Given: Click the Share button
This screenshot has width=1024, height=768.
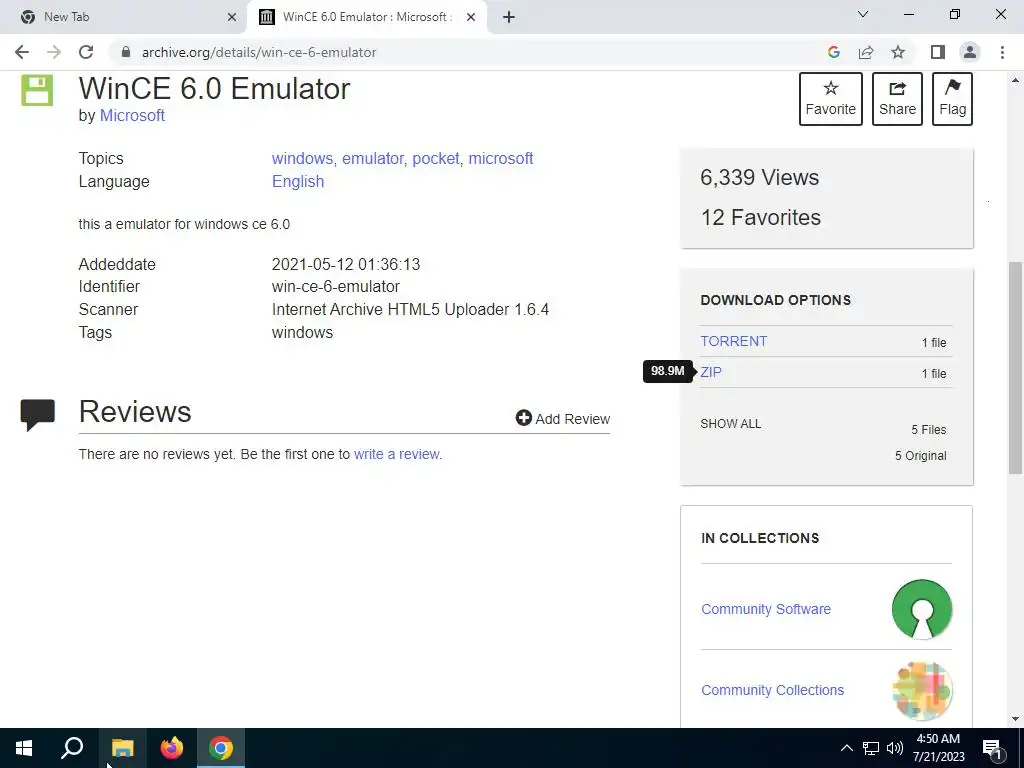Looking at the screenshot, I should click(897, 99).
